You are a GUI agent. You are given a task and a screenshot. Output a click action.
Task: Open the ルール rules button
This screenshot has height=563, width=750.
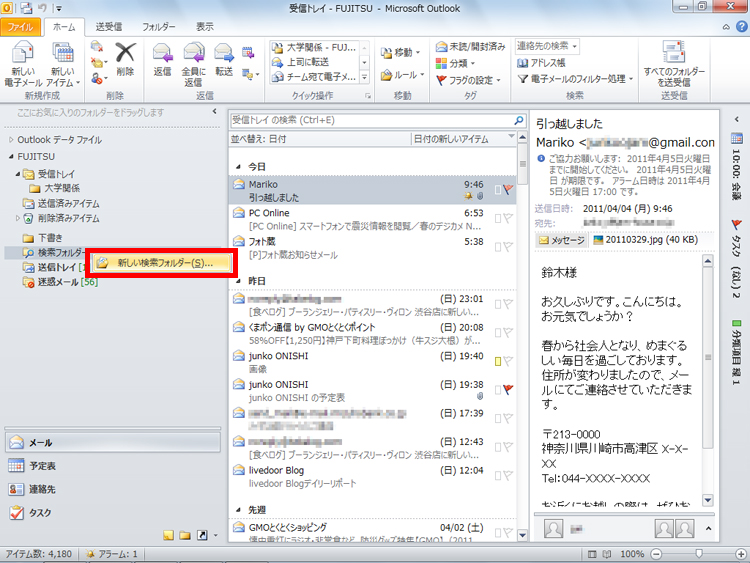pos(403,75)
